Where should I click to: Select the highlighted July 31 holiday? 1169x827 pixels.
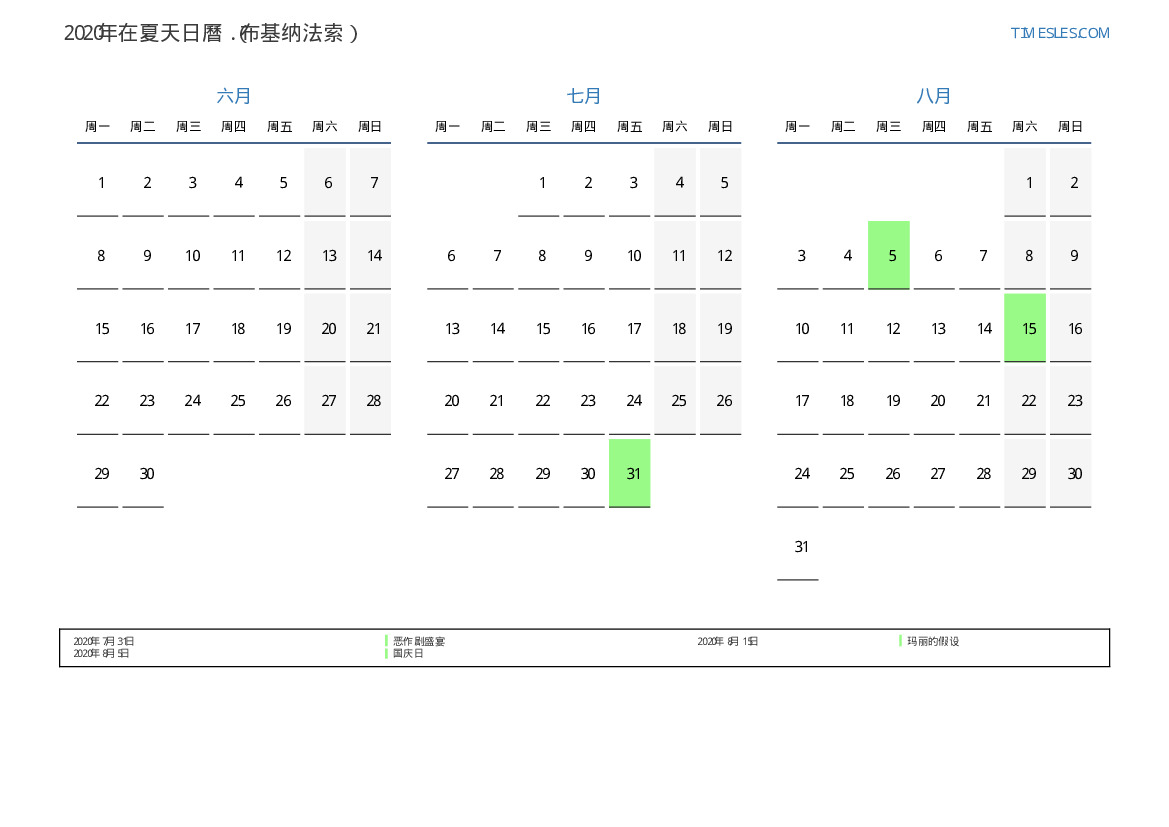(x=630, y=474)
